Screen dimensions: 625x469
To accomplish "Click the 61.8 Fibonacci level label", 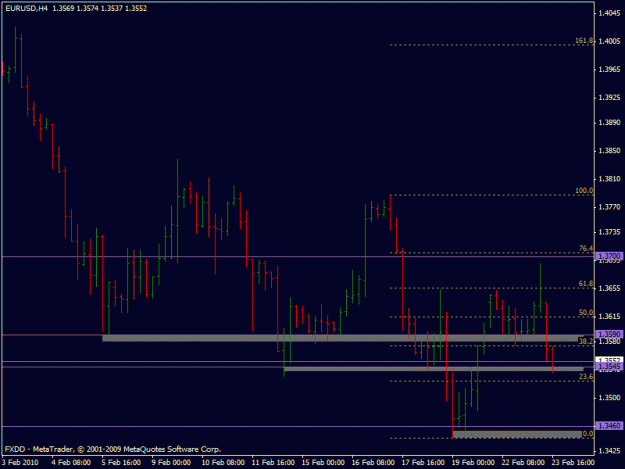I will click(586, 284).
